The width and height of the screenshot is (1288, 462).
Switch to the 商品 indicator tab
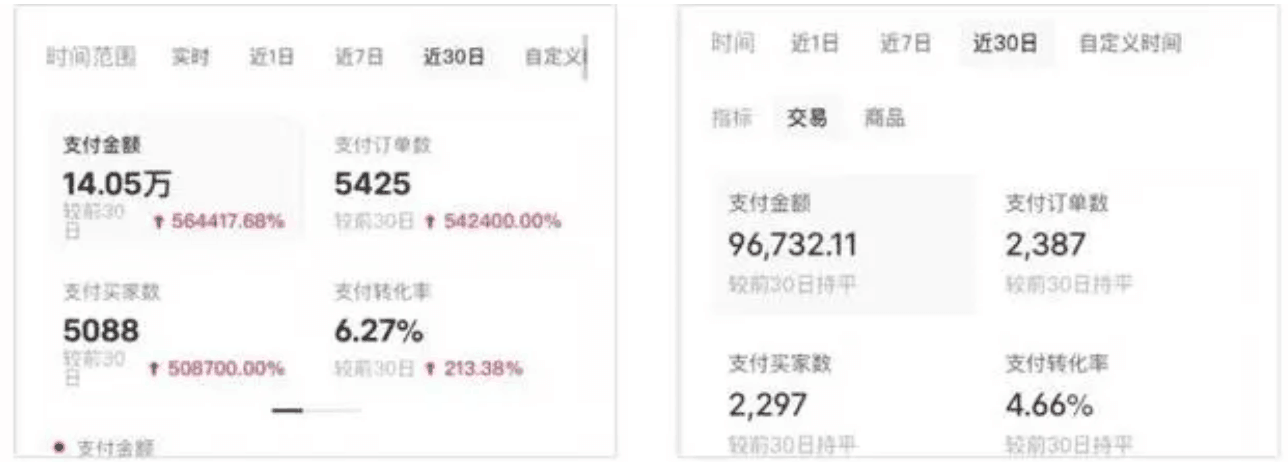[884, 119]
